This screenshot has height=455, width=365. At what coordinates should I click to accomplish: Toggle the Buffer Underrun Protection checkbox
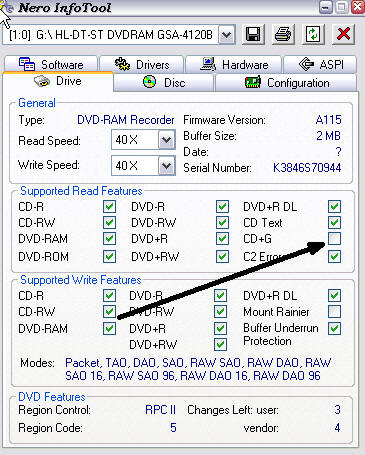334,328
